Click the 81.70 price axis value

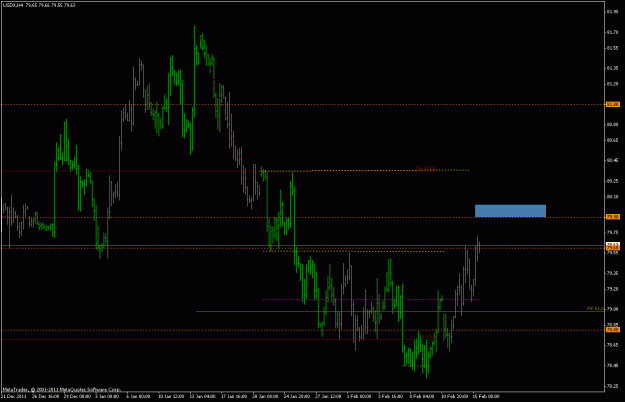[x=613, y=32]
